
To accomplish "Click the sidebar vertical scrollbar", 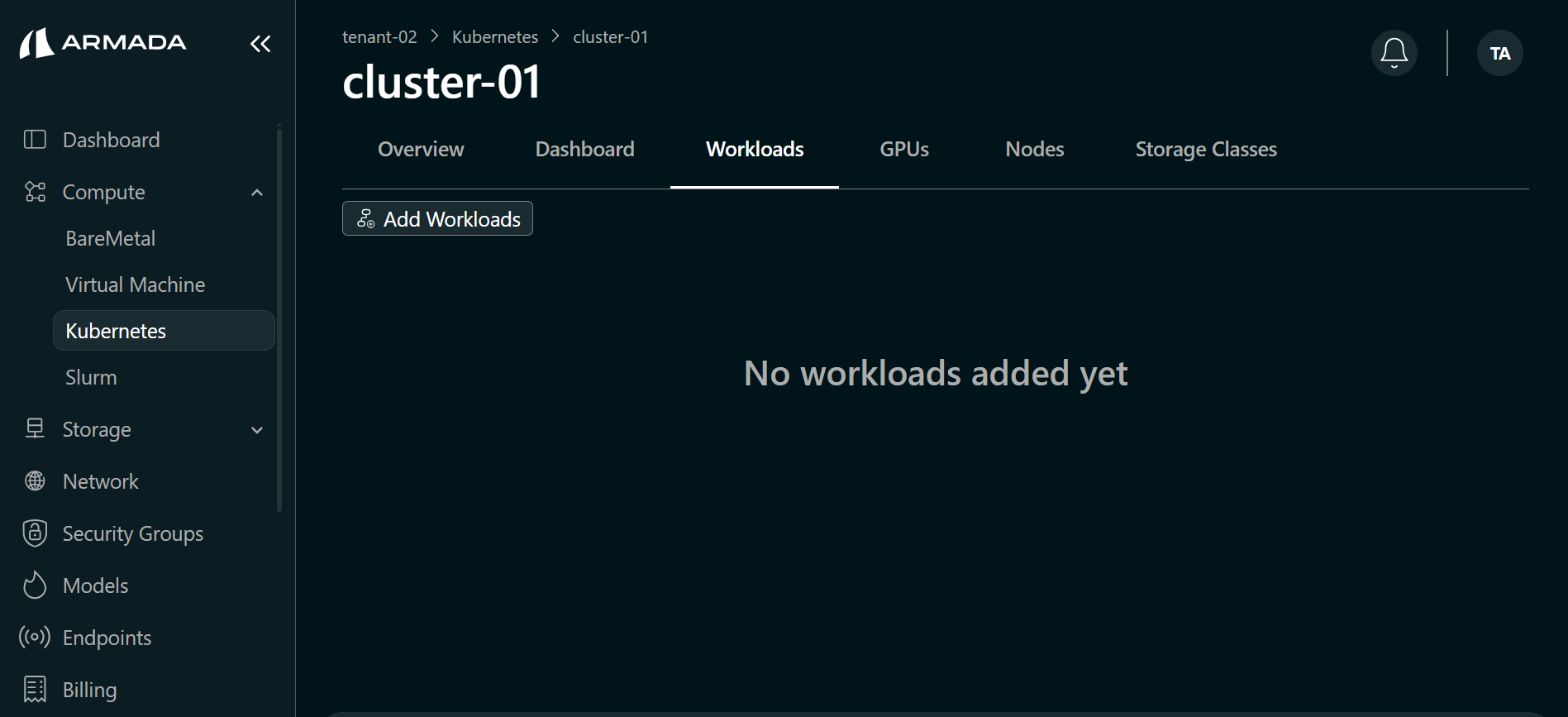I will tap(279, 318).
